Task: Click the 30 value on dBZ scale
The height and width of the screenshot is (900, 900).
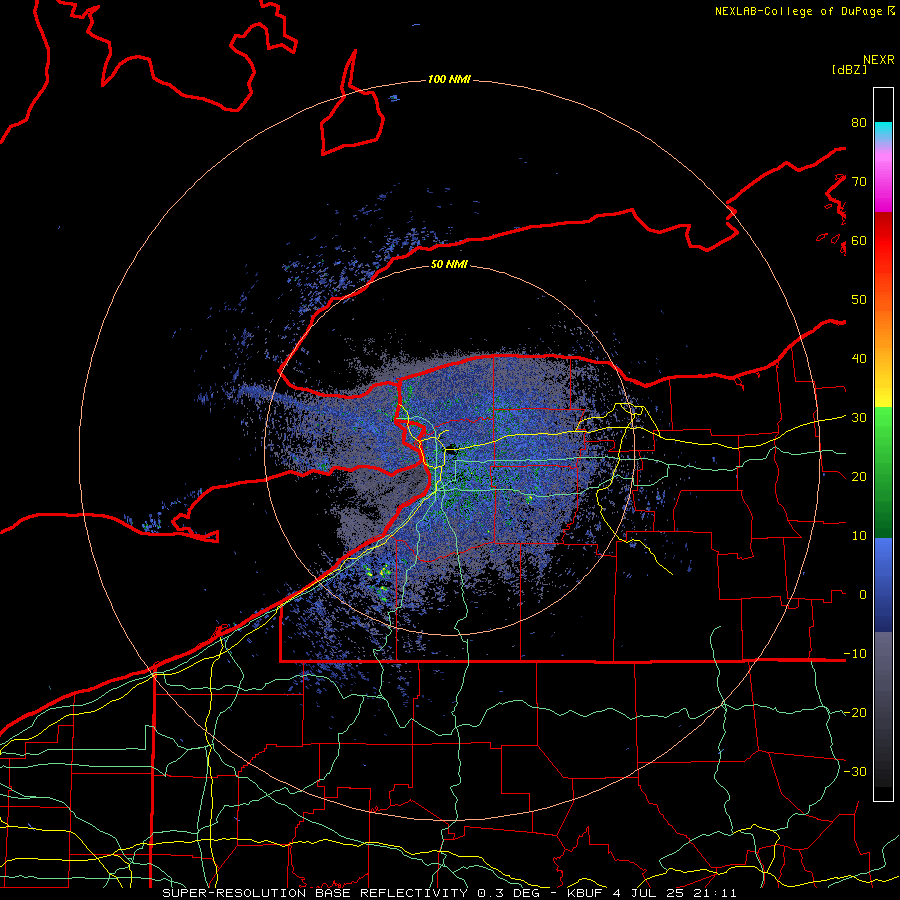Action: 859,418
